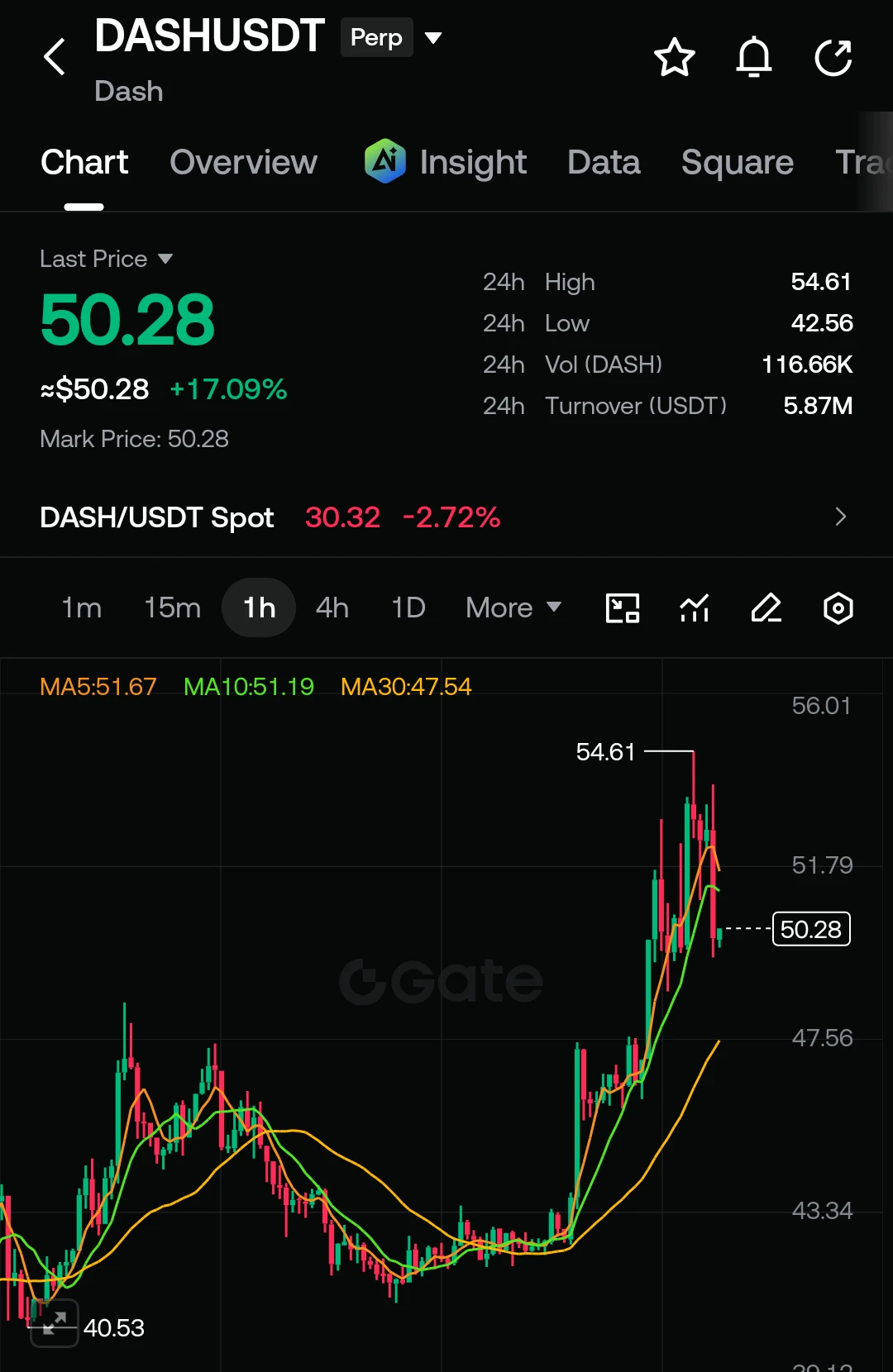The height and width of the screenshot is (1372, 893).
Task: Tap the large 50.28 last price
Action: [x=127, y=320]
